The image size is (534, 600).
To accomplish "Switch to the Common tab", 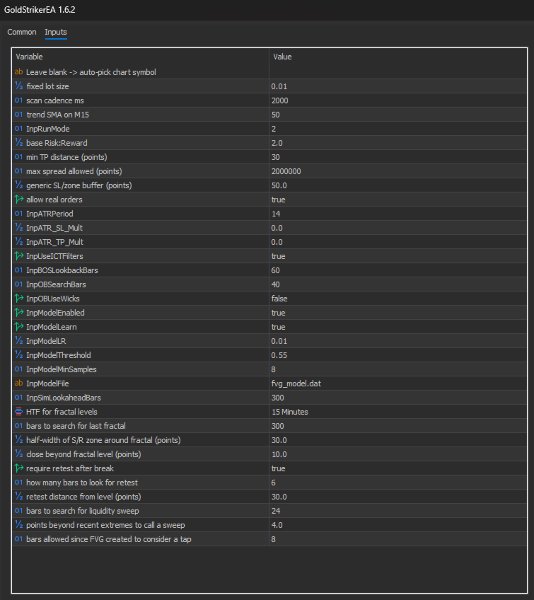I will (x=22, y=32).
